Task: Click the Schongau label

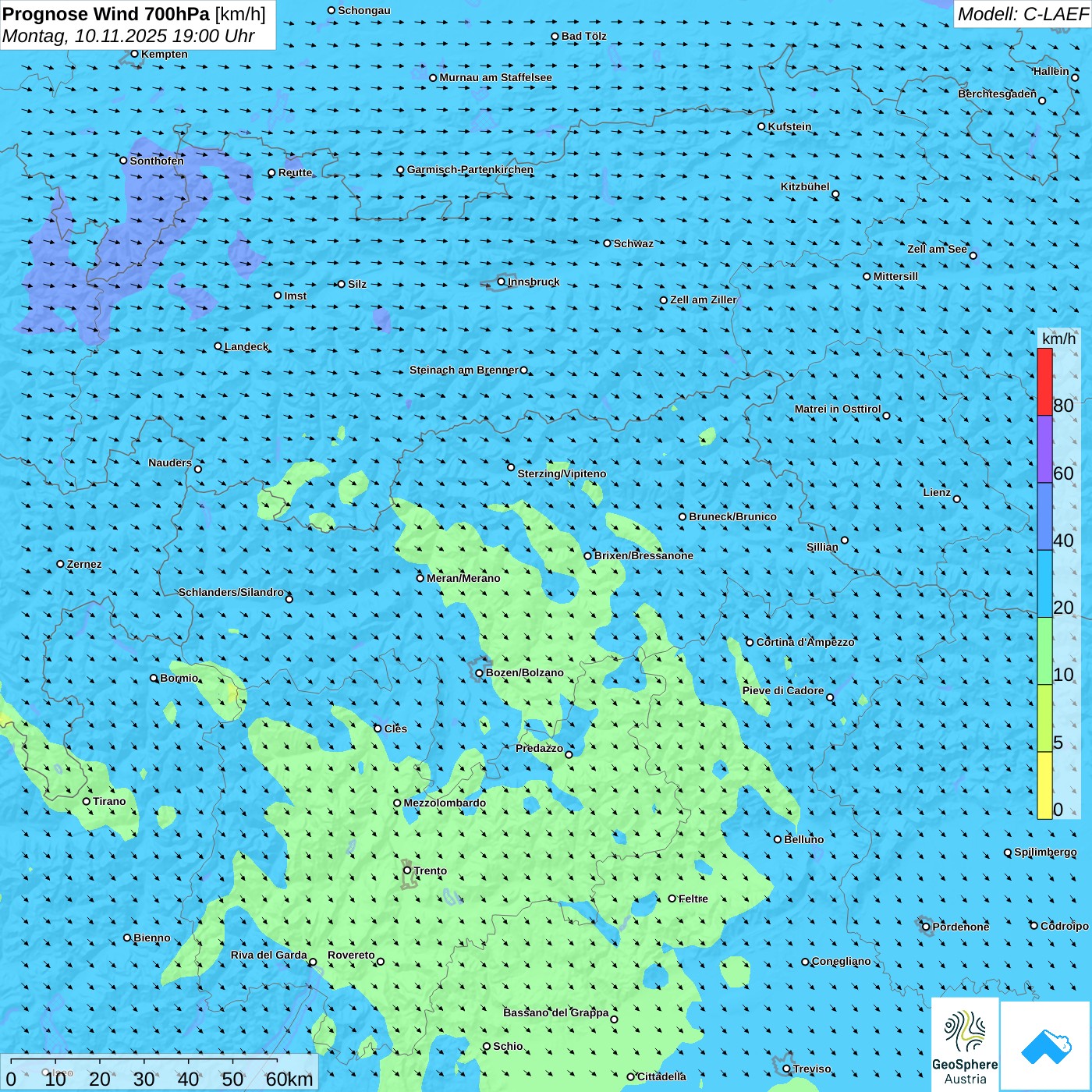Action: (364, 10)
